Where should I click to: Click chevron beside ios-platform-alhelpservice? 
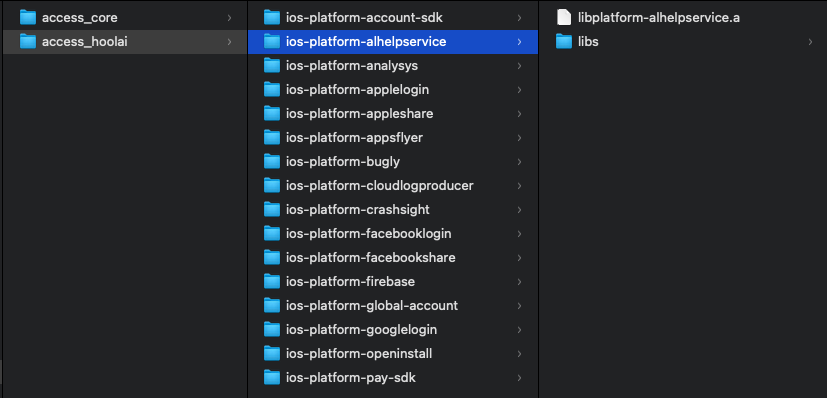tap(520, 42)
